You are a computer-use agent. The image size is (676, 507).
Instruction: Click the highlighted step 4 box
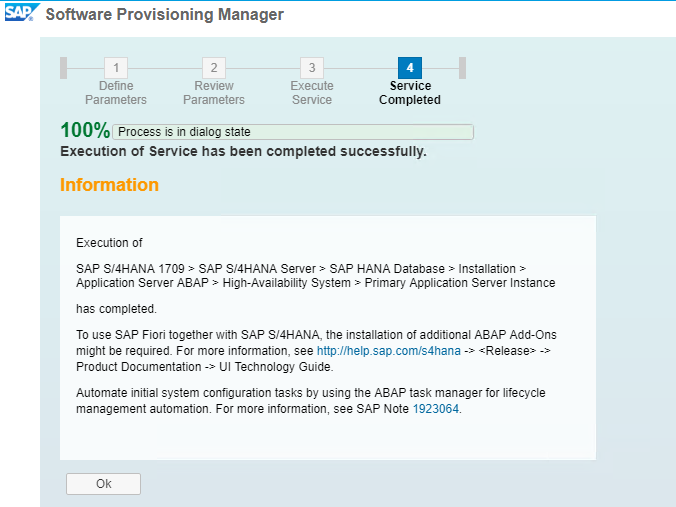pos(410,68)
